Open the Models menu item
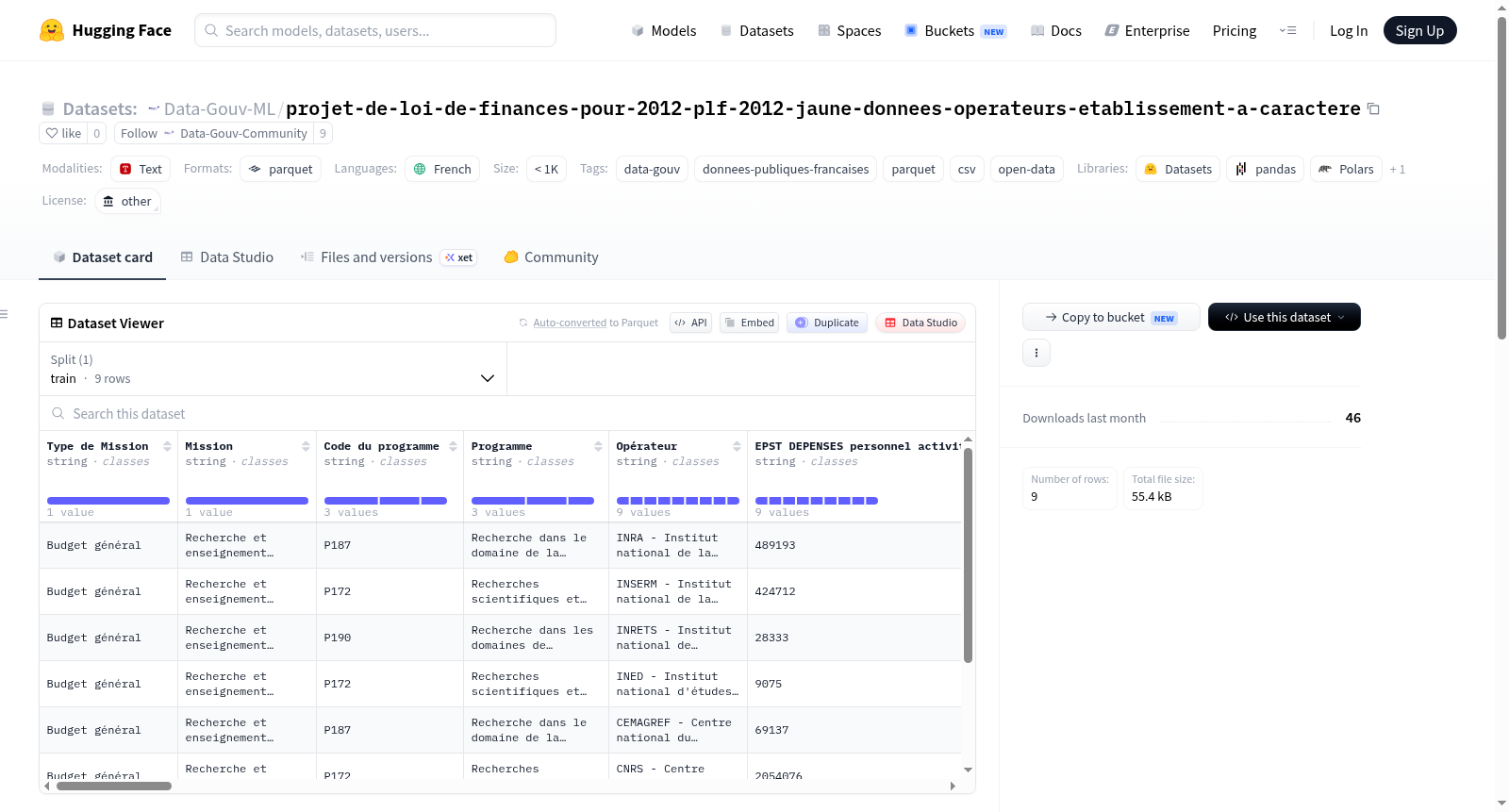The width and height of the screenshot is (1509, 812). click(664, 30)
